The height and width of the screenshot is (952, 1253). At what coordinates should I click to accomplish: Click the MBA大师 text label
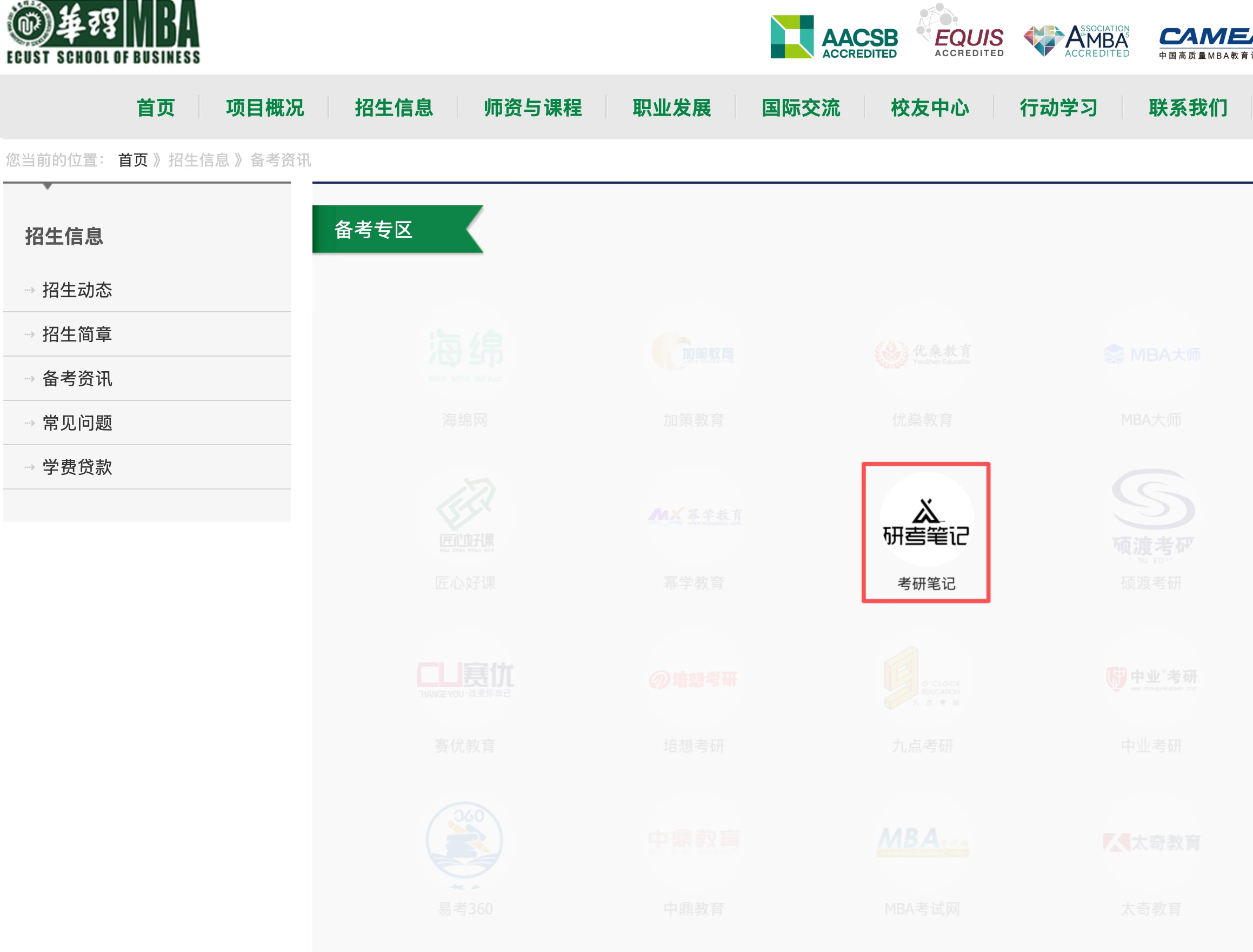1151,420
